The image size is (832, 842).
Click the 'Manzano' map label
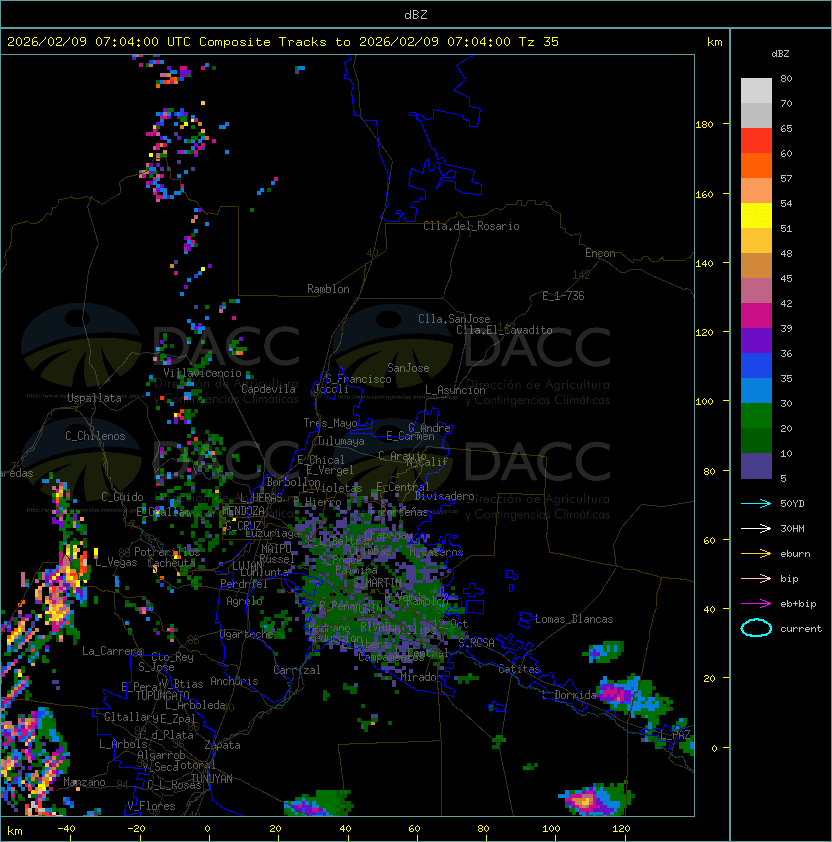[x=84, y=782]
